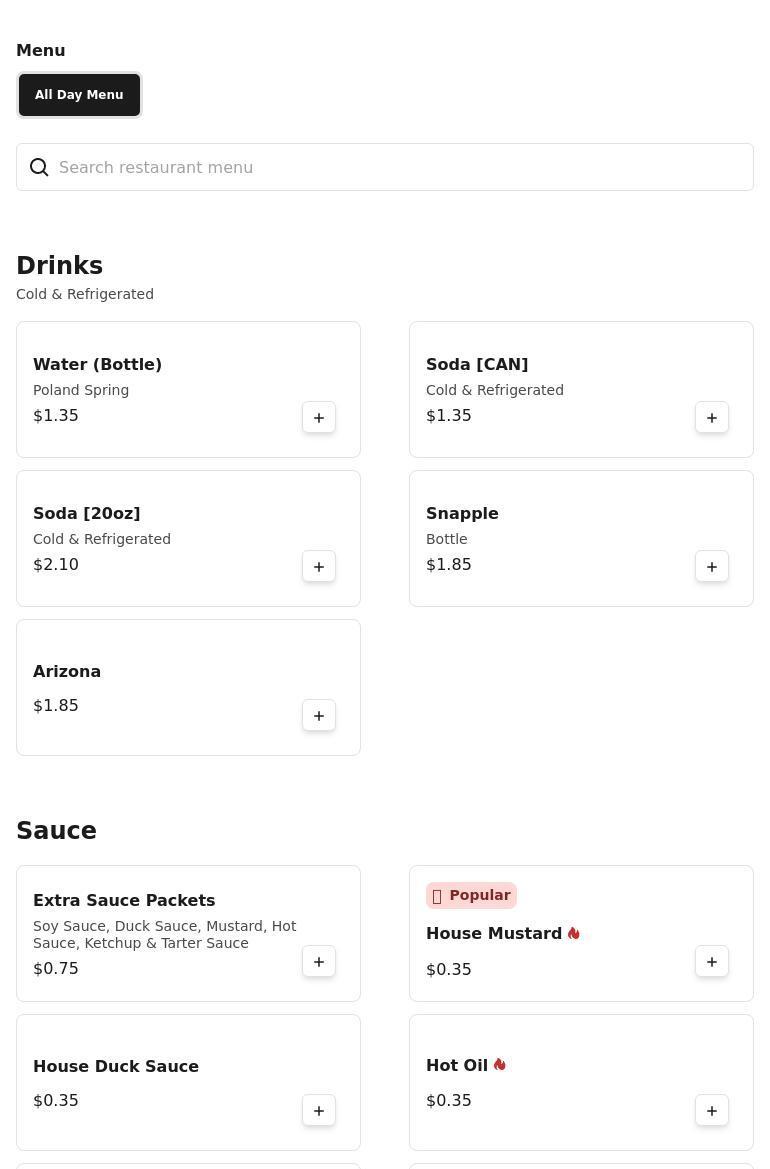770x1169 pixels.
Task: Click the search magnifier icon
Action: pyautogui.click(x=39, y=167)
